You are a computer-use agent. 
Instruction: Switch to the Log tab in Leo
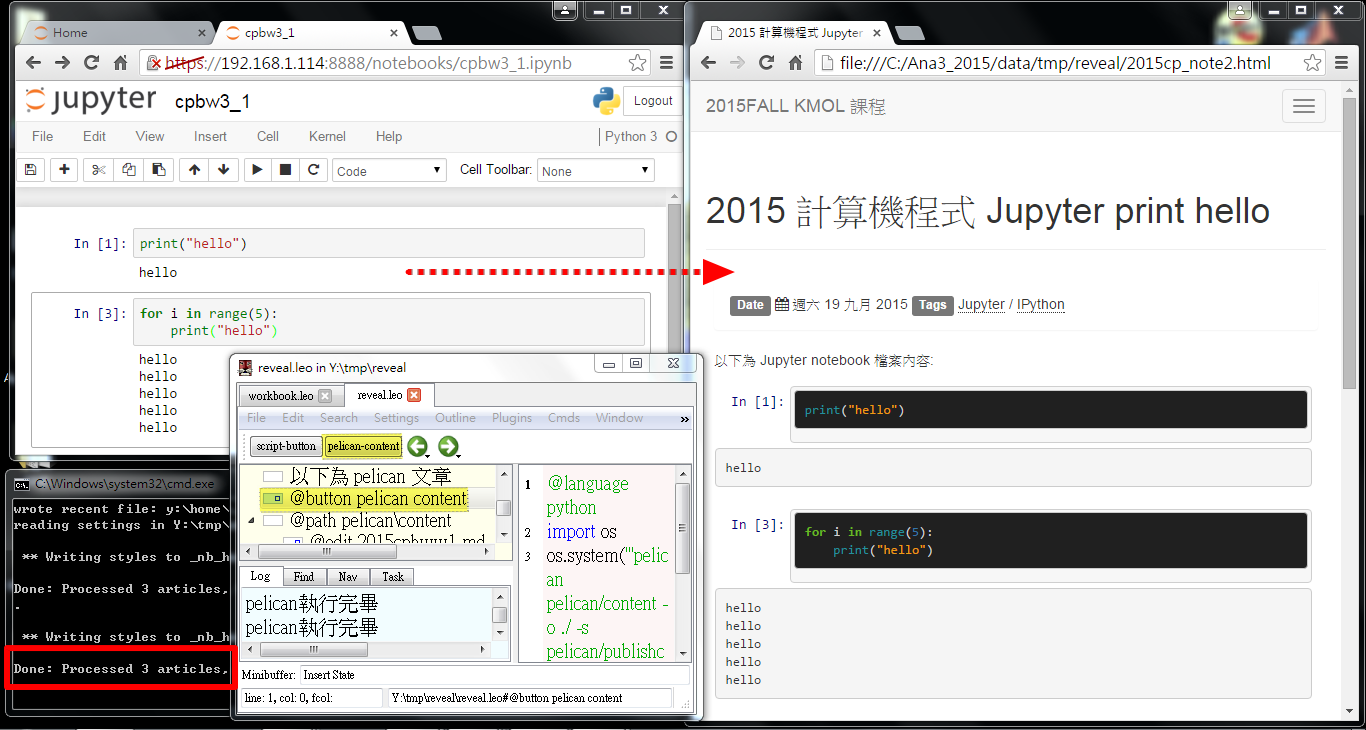[x=260, y=576]
